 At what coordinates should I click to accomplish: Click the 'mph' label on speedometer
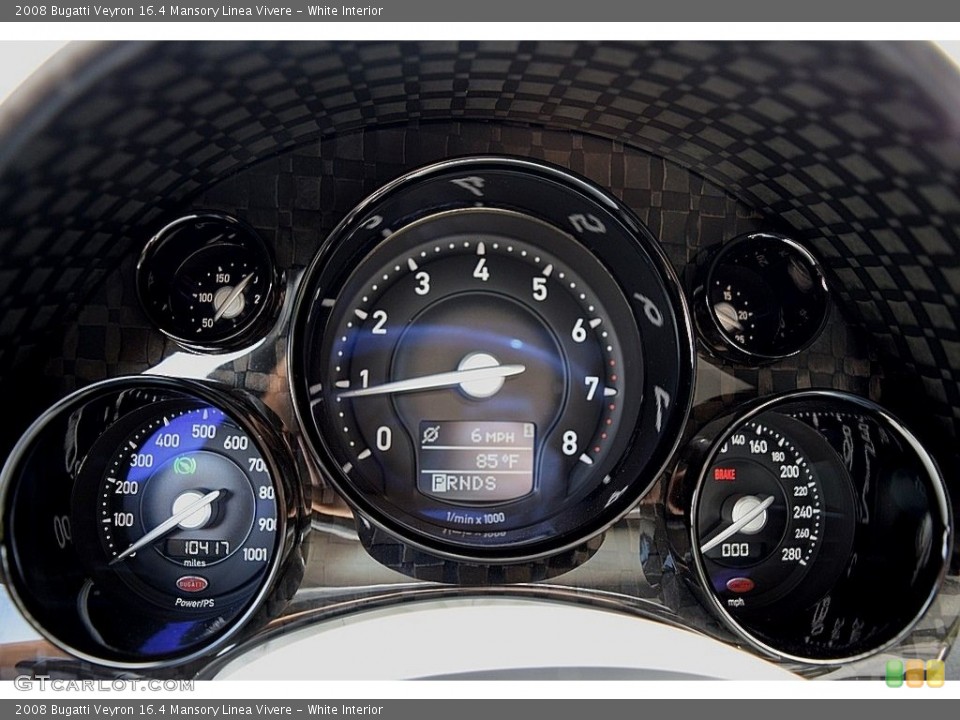(x=736, y=602)
